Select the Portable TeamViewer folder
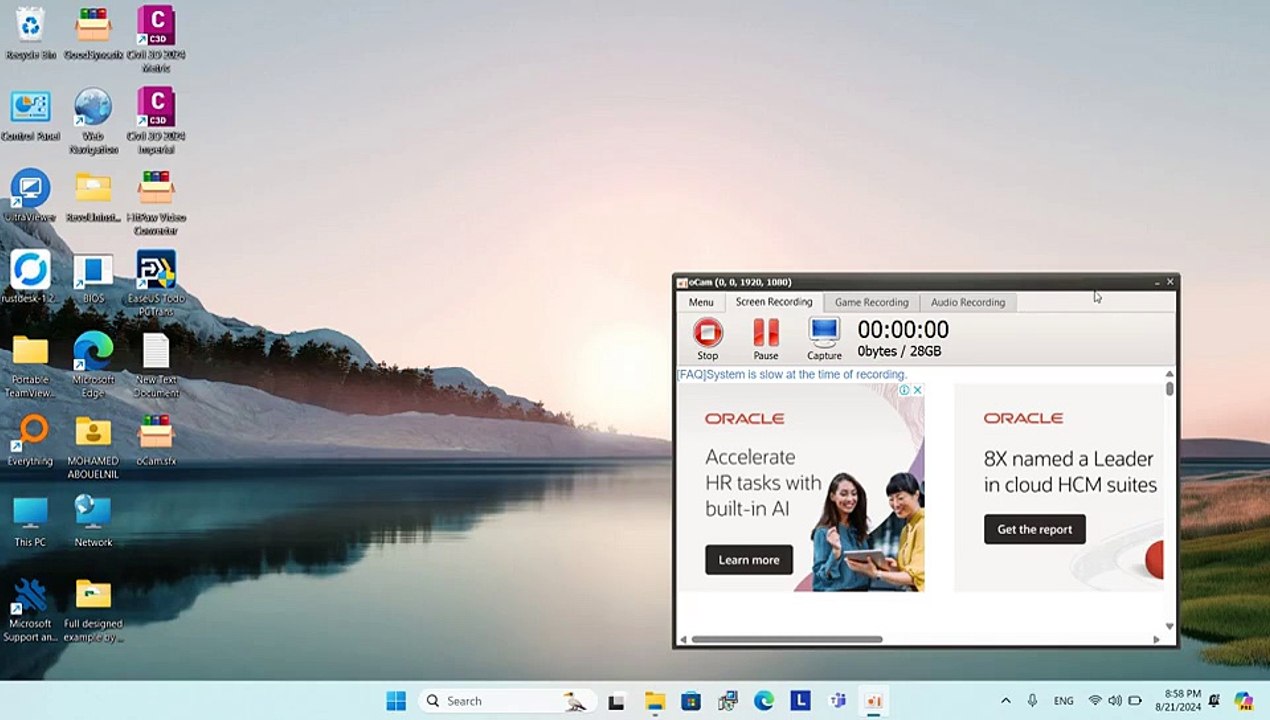1270x720 pixels. pos(30,366)
